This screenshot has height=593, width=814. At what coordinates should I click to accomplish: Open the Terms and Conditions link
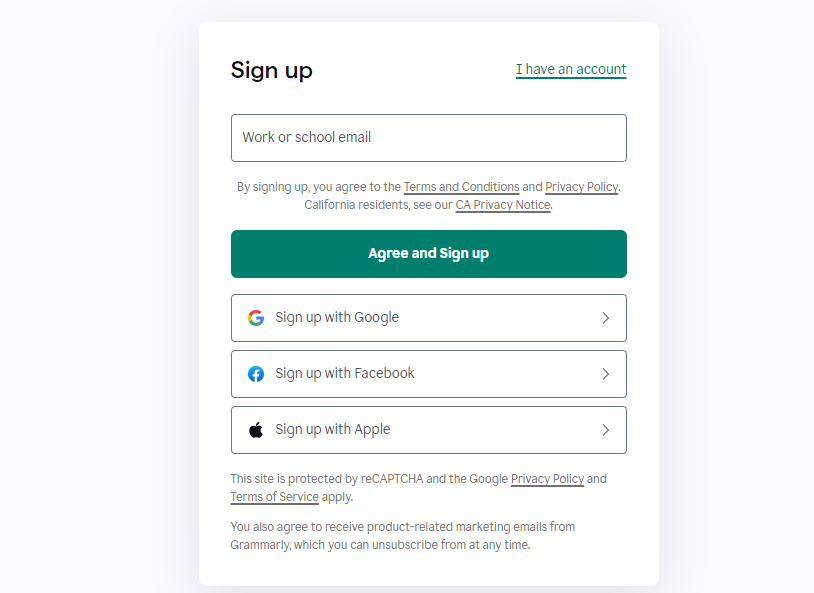[x=462, y=187]
